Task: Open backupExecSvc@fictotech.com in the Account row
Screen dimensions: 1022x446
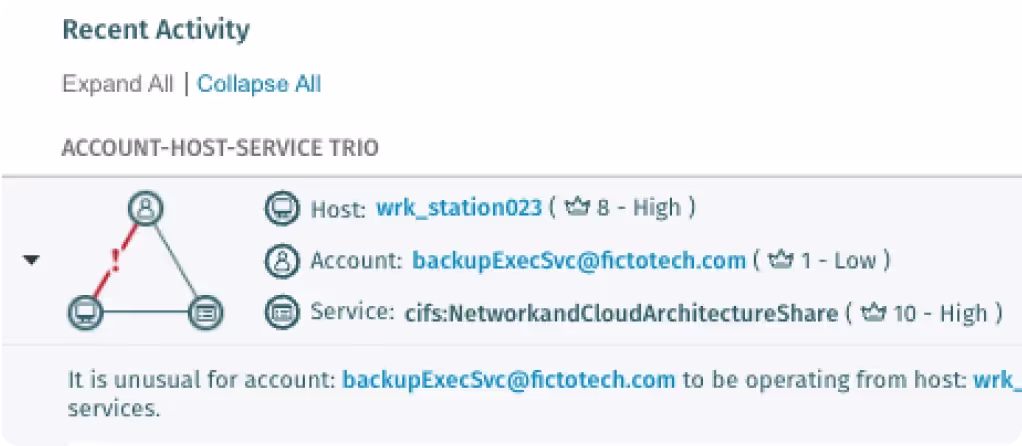Action: [x=579, y=261]
